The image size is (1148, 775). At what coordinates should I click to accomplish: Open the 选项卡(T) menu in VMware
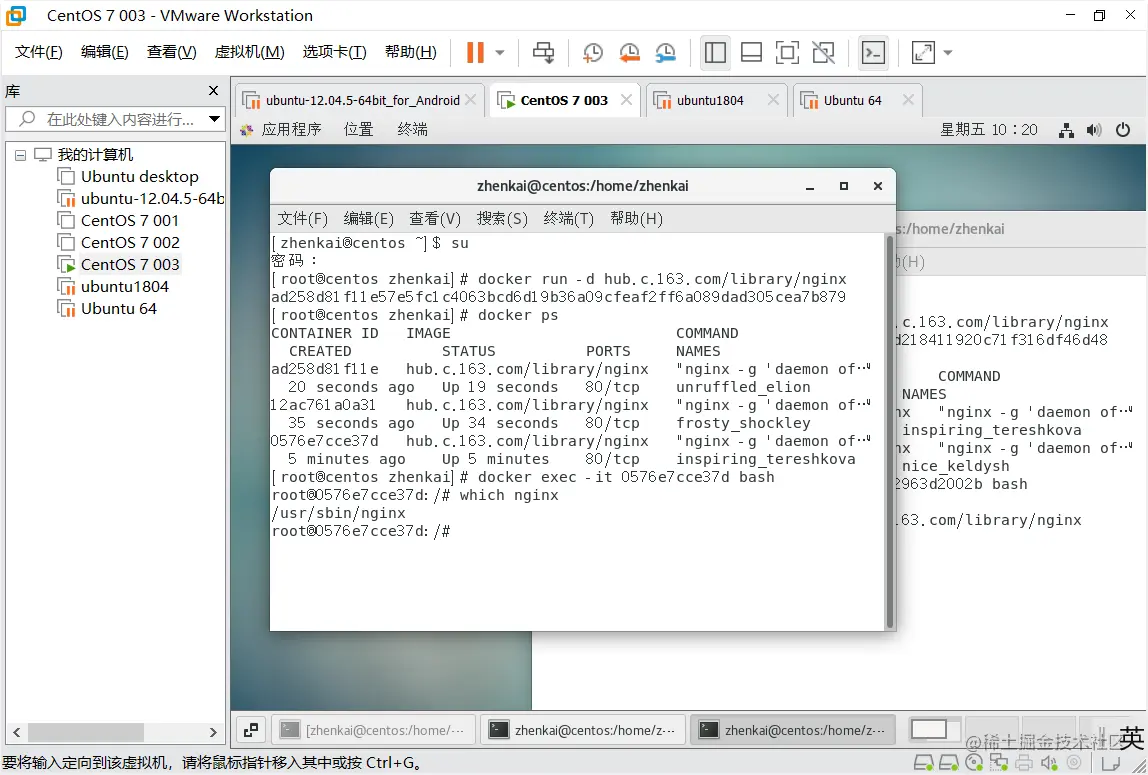coord(335,52)
